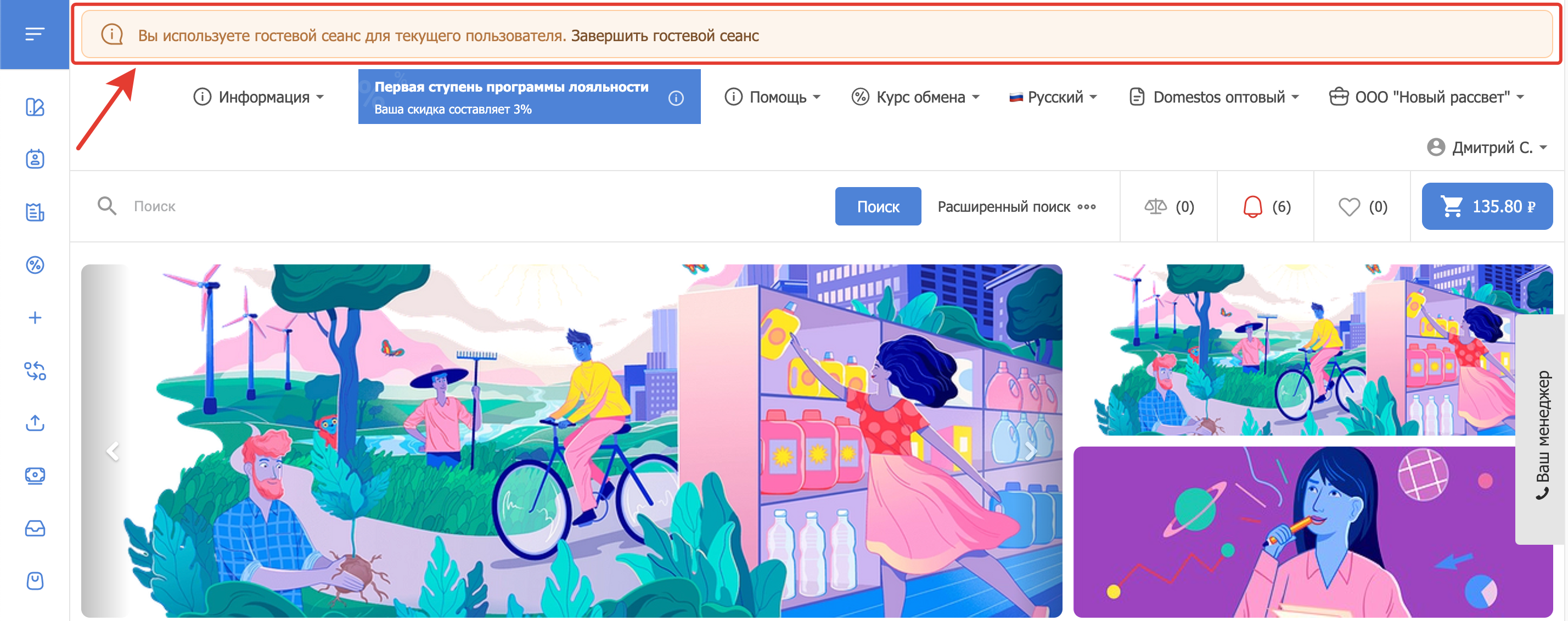Open the inbox tray icon in sidebar

point(35,528)
